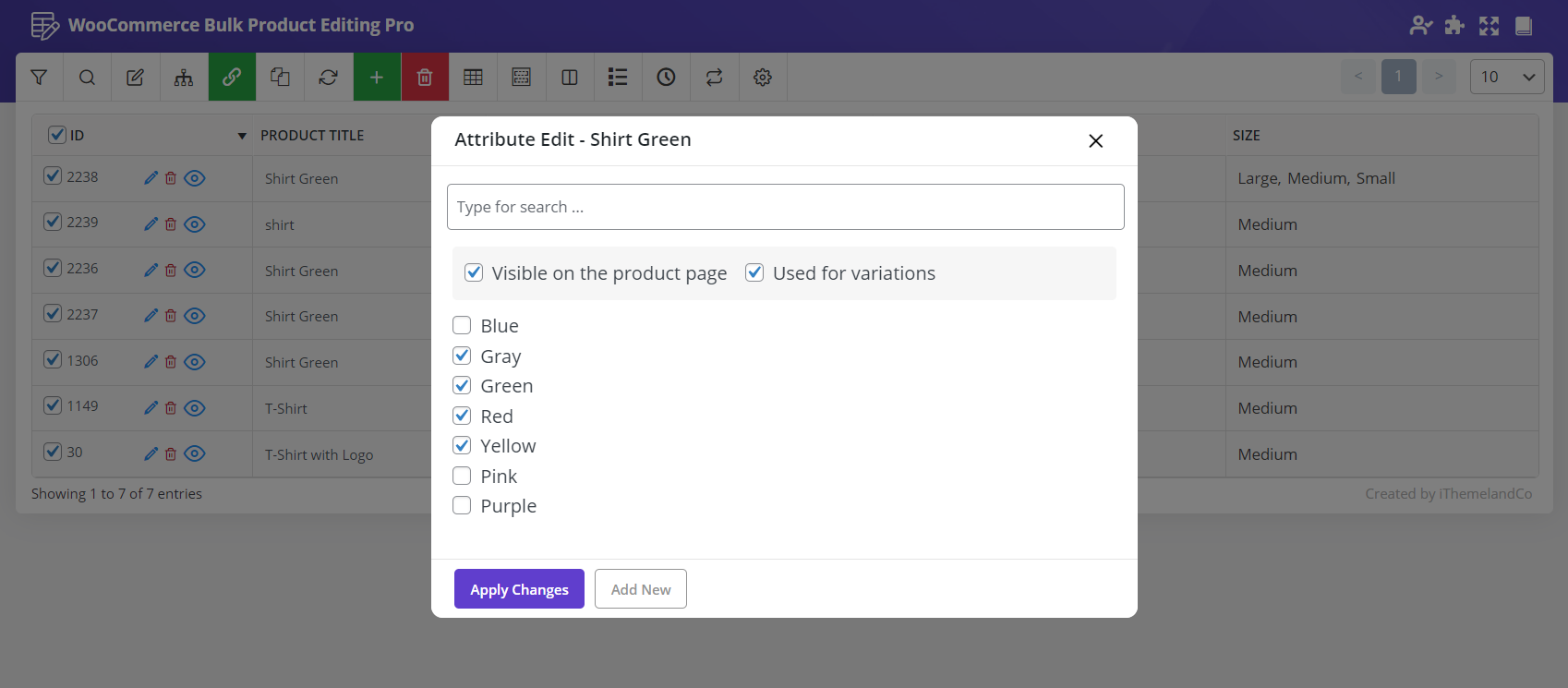Viewport: 1568px width, 688px height.
Task: Click the pencil edit icon for product 2238
Action: click(x=151, y=178)
